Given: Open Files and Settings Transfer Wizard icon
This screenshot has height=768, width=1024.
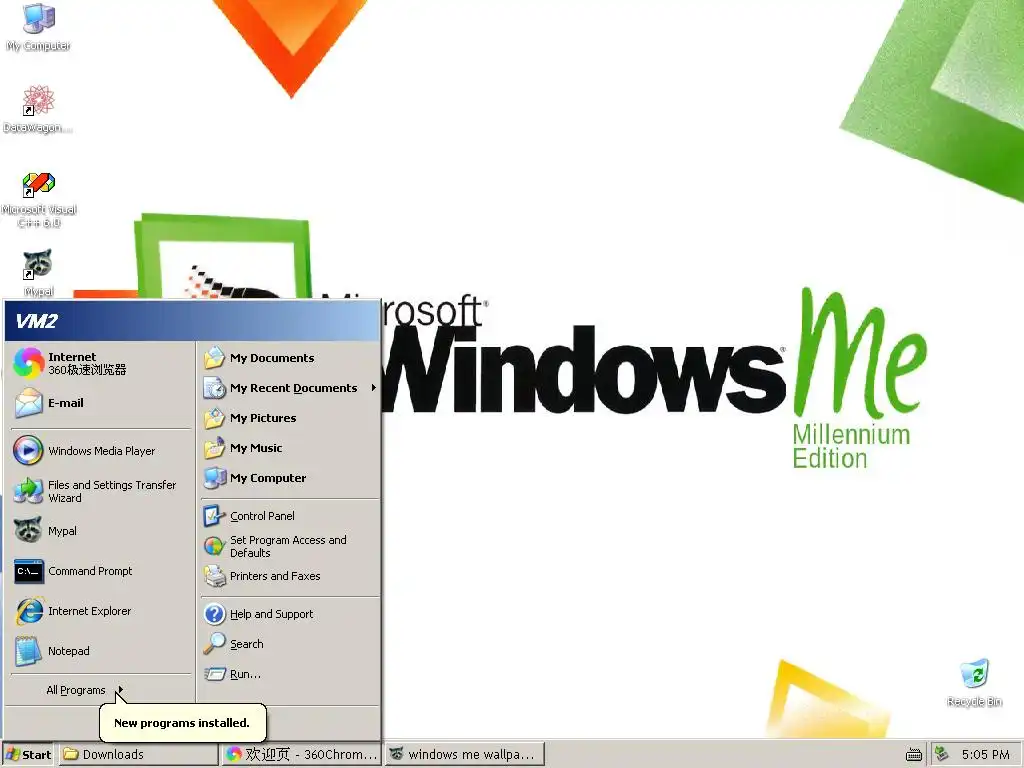Looking at the screenshot, I should point(28,491).
